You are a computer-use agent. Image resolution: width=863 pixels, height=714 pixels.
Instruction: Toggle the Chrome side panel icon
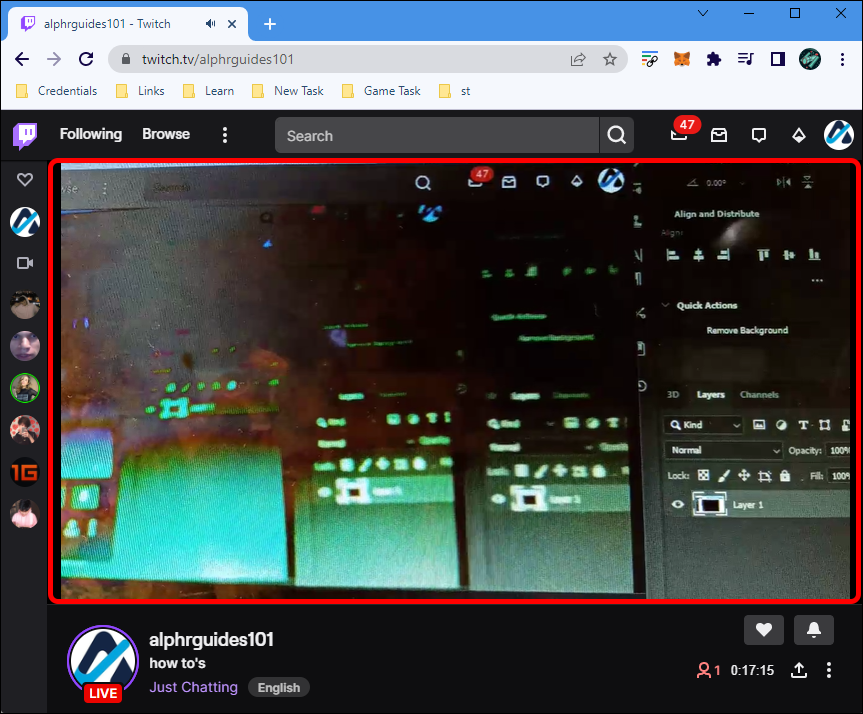(777, 59)
